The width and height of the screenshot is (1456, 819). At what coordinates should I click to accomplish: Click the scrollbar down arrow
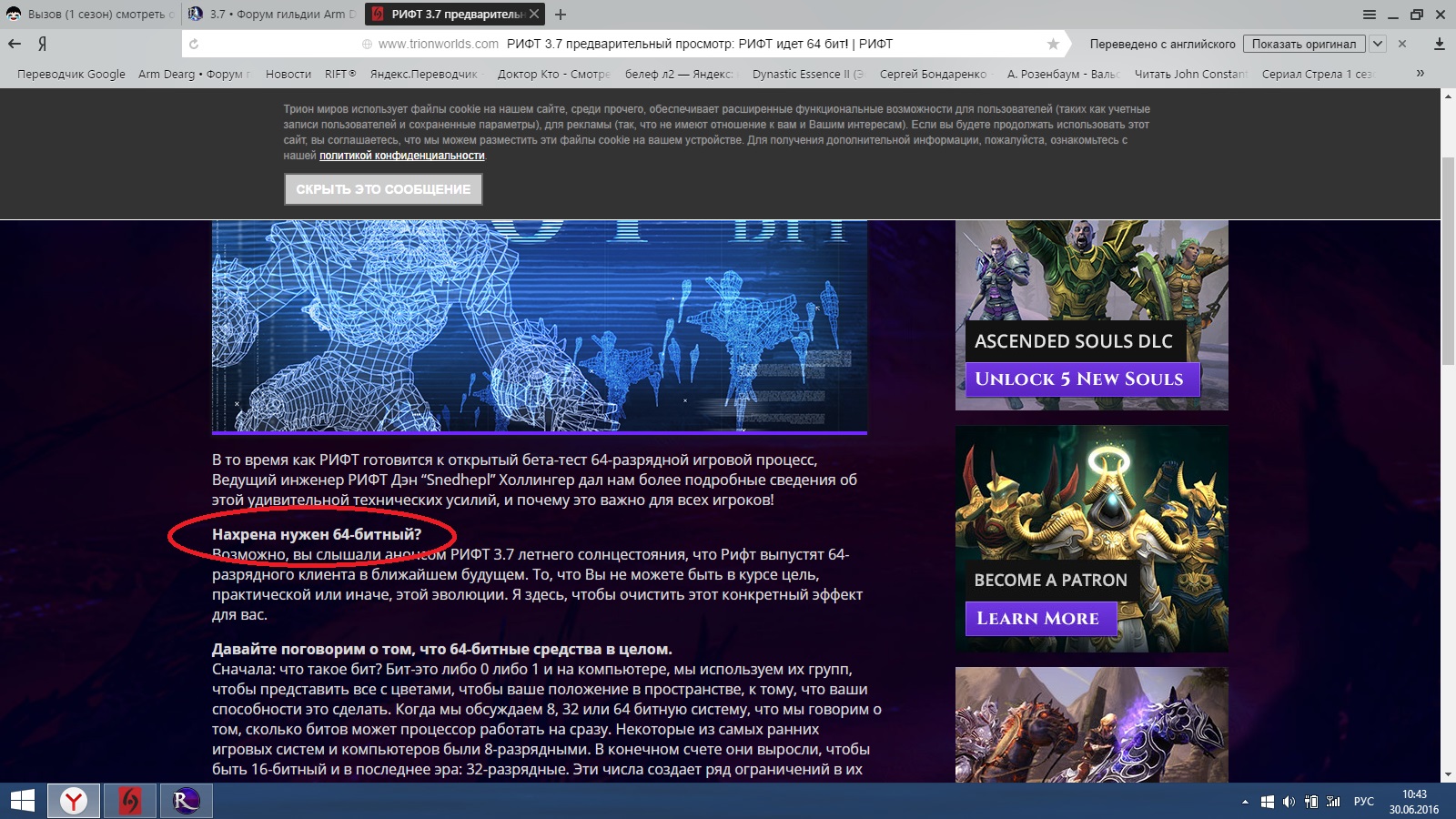tap(1448, 775)
